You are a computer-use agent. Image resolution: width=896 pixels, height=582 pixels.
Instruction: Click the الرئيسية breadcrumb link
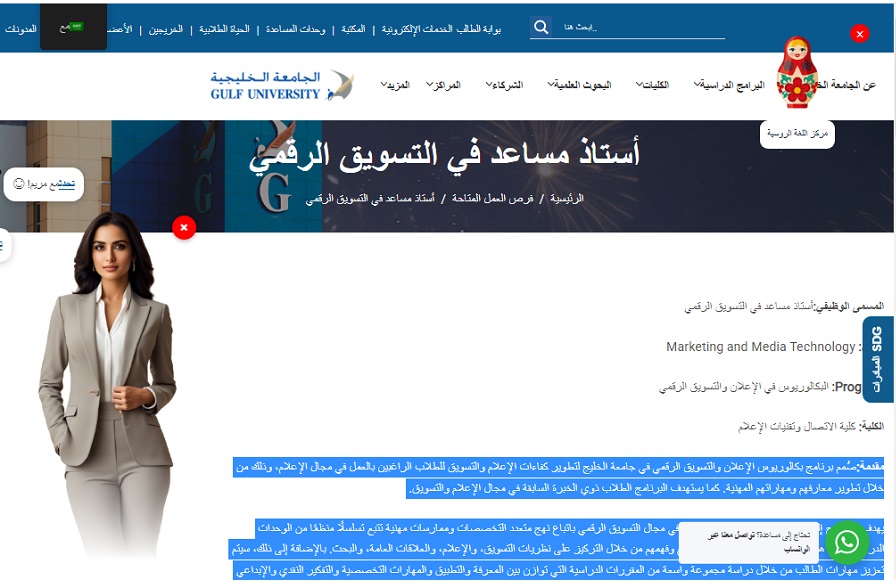[x=567, y=199]
